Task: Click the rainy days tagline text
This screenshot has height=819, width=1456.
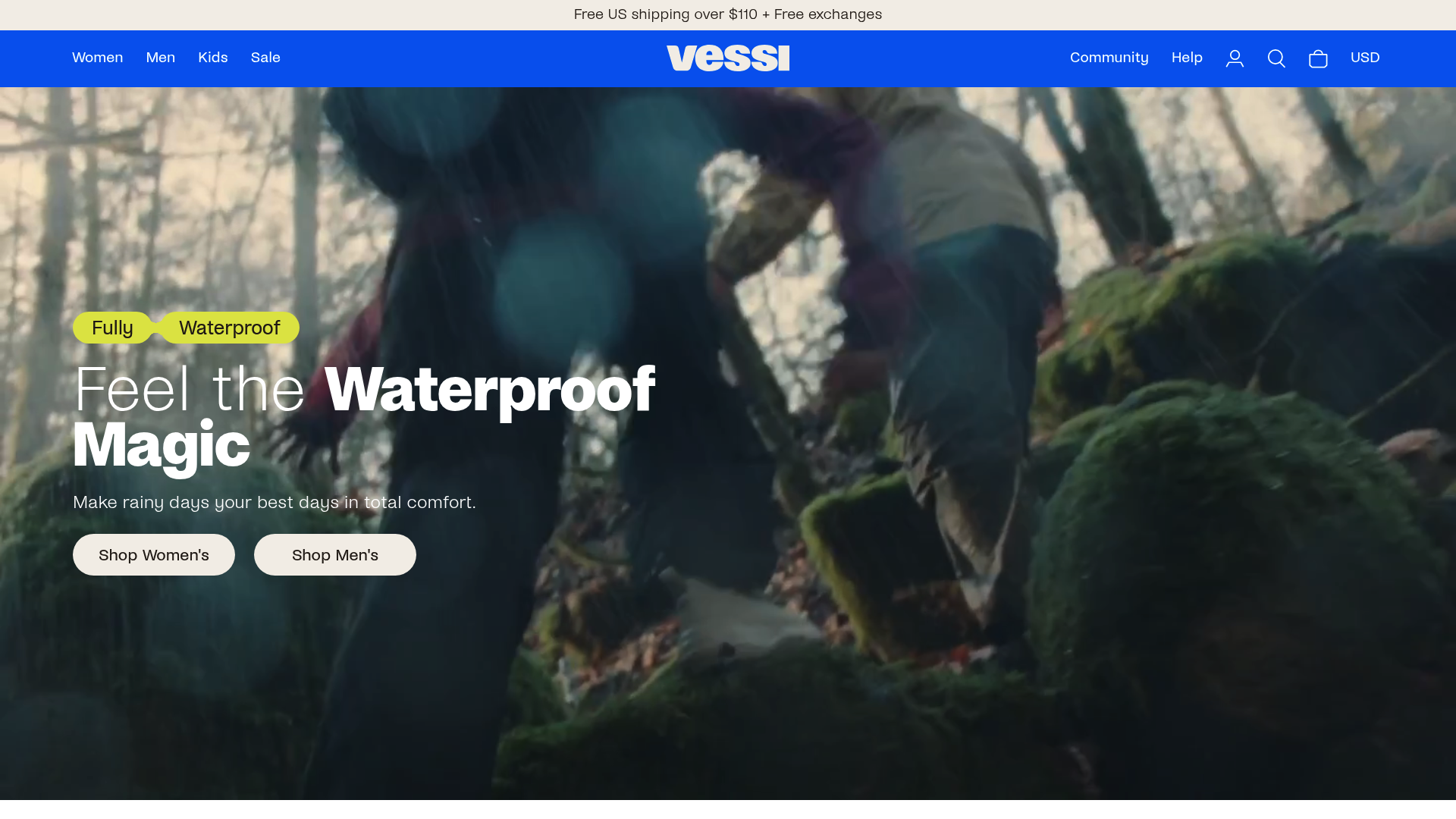Action: pyautogui.click(x=275, y=502)
